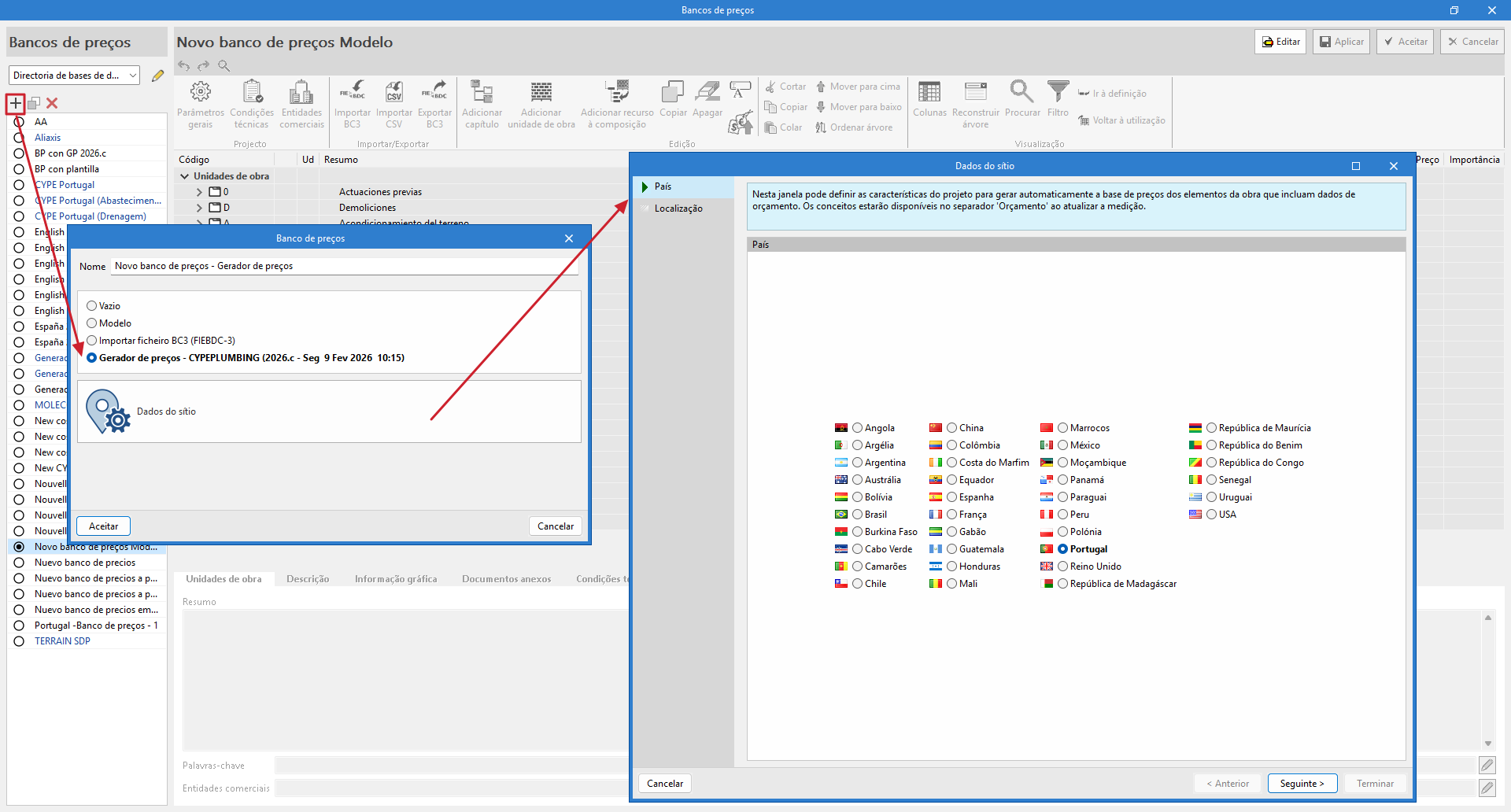Open Entidades comerciais toolbar icon
Screen dimensions: 1511x812
point(301,104)
